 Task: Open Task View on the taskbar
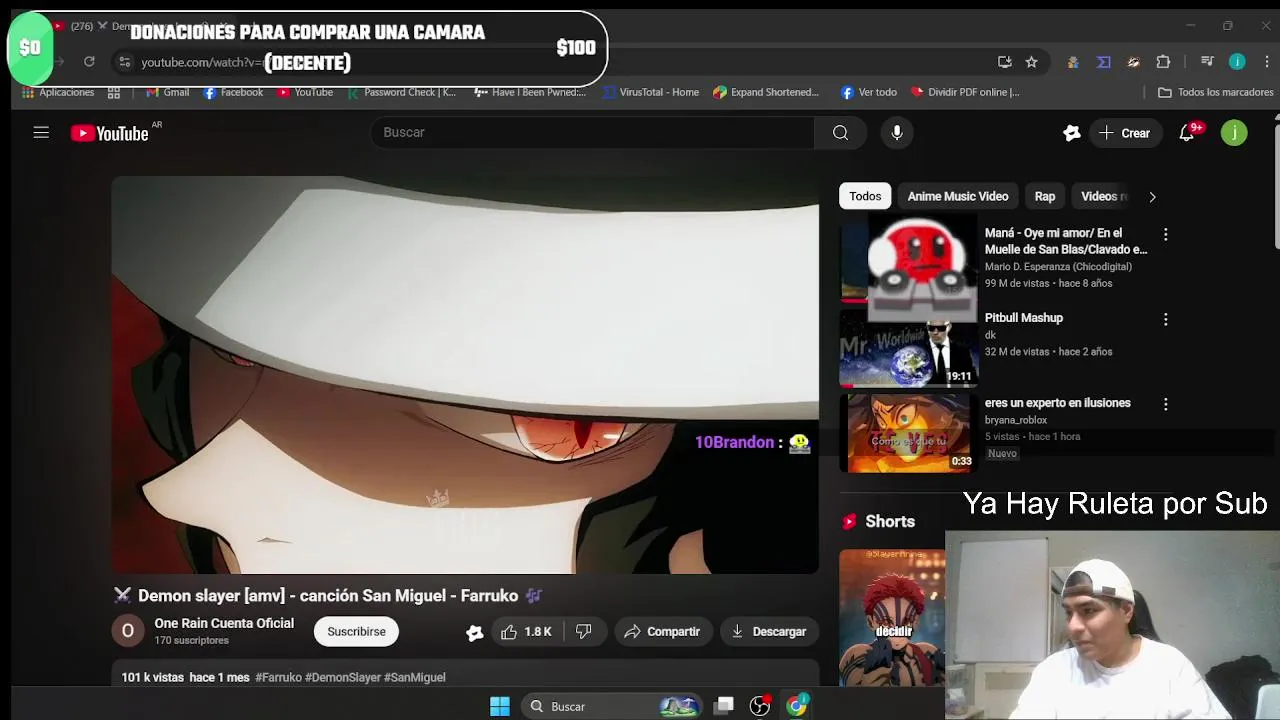click(725, 706)
